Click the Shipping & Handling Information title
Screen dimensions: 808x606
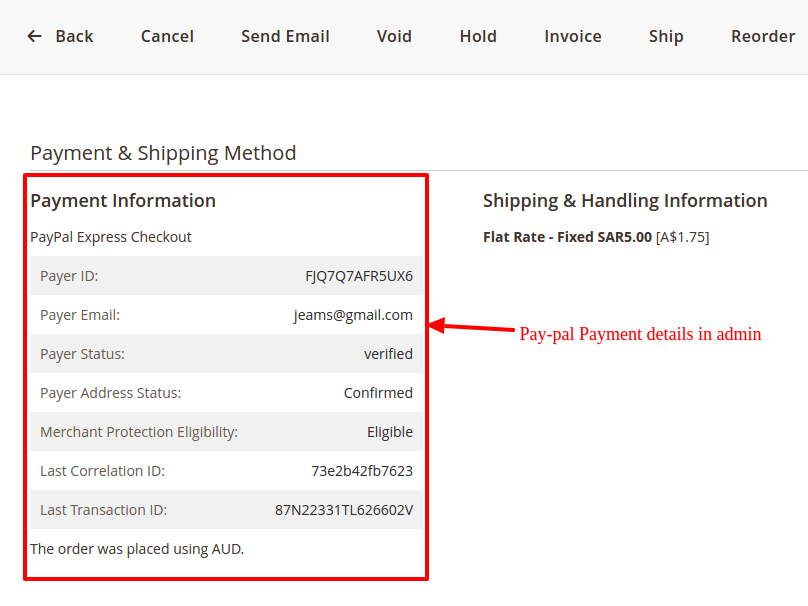(x=625, y=201)
